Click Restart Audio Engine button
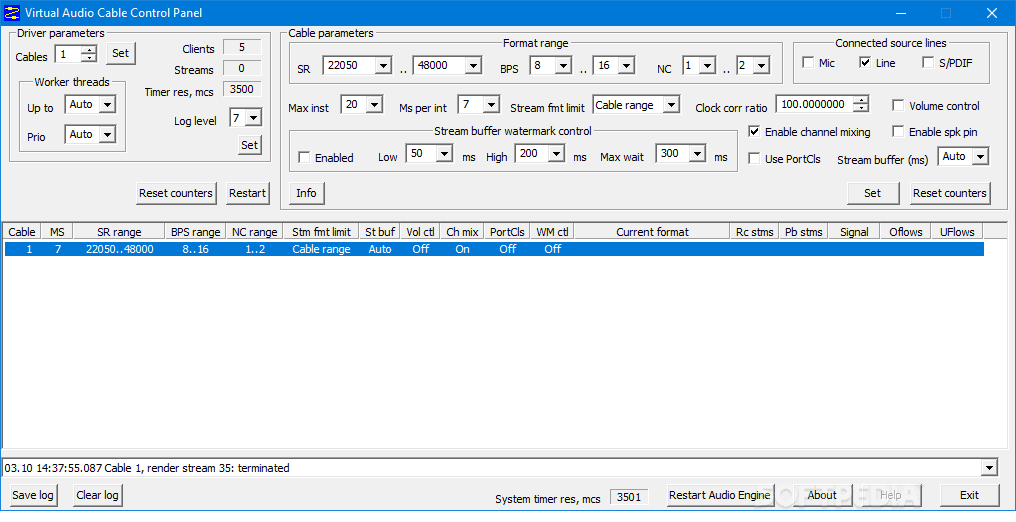The image size is (1016, 522). (x=720, y=495)
